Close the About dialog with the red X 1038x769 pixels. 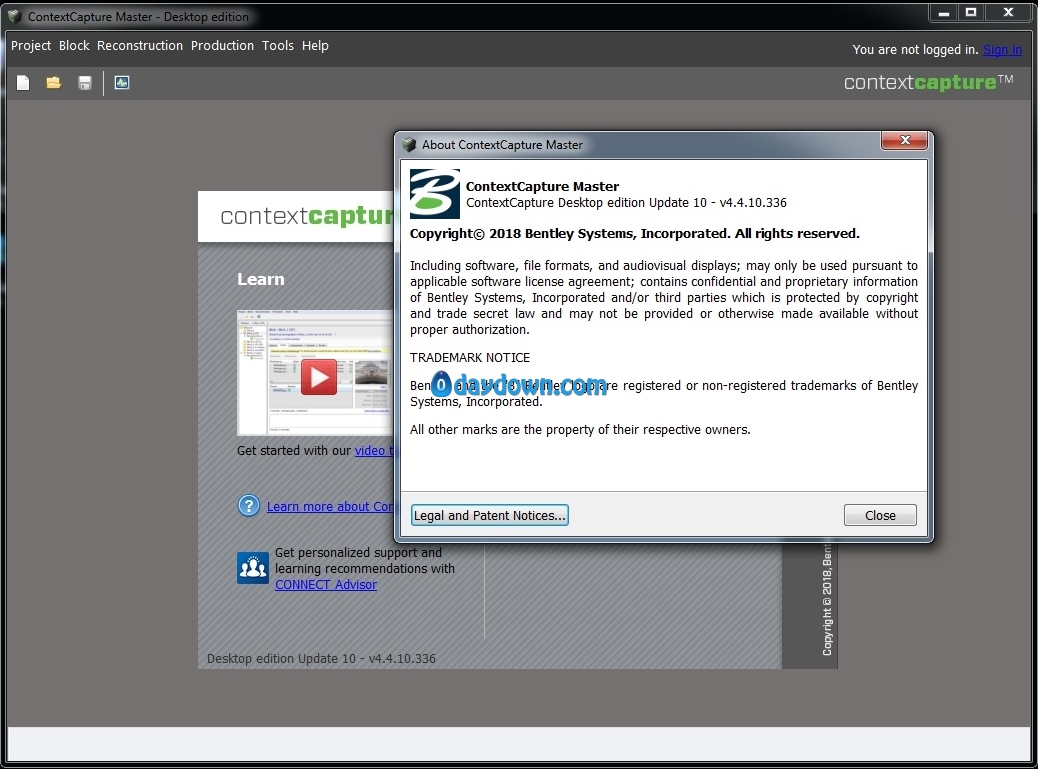(904, 140)
